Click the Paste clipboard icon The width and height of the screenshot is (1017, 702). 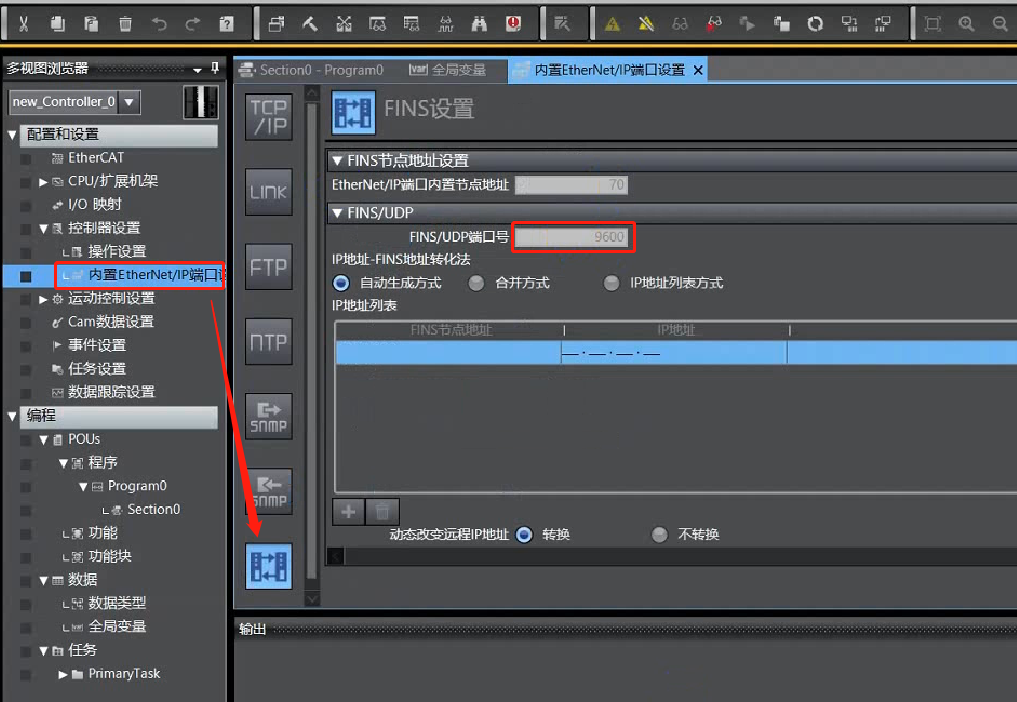point(91,25)
